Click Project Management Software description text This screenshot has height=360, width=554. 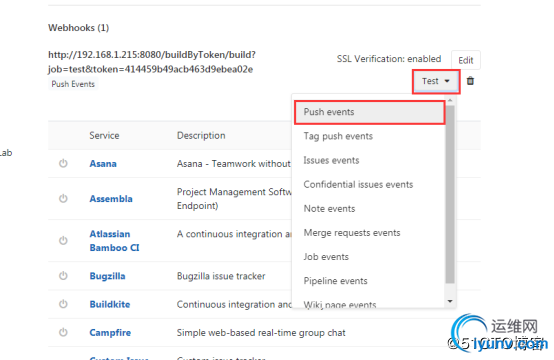(x=234, y=199)
